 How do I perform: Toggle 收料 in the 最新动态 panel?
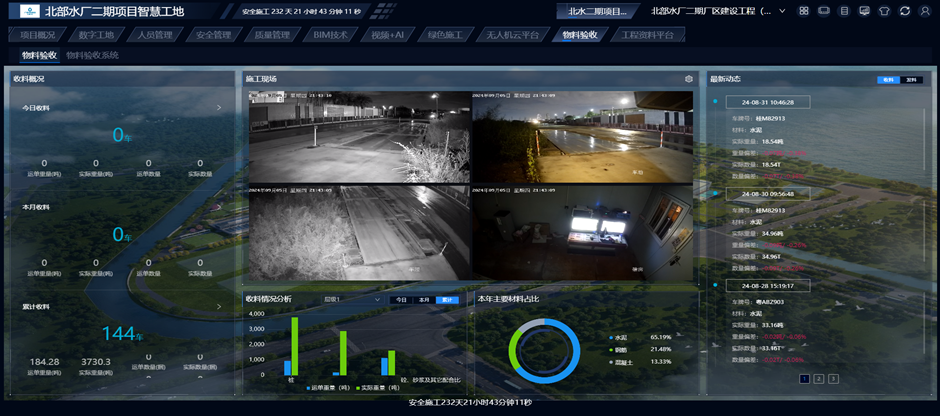[888, 79]
